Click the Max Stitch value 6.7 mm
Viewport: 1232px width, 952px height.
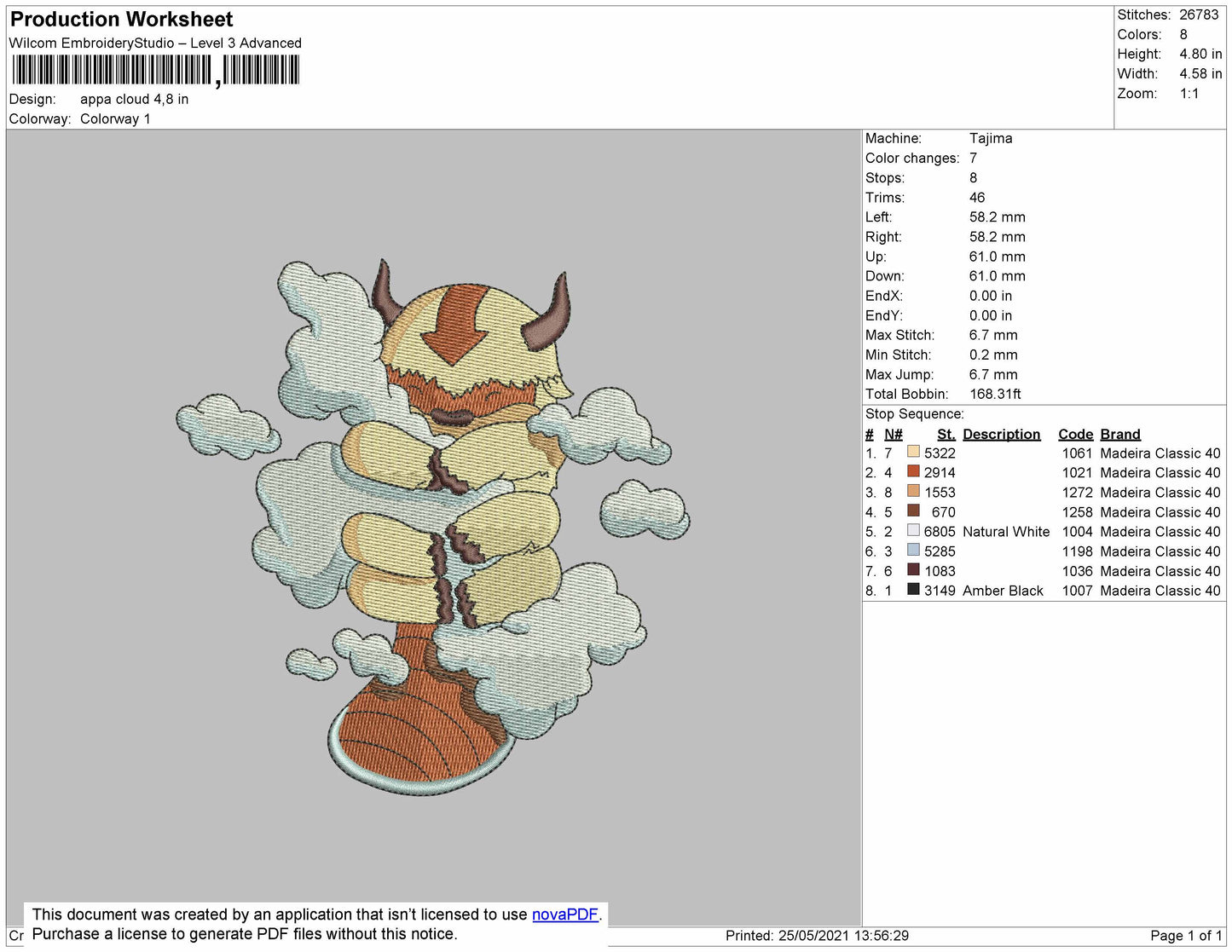point(993,335)
